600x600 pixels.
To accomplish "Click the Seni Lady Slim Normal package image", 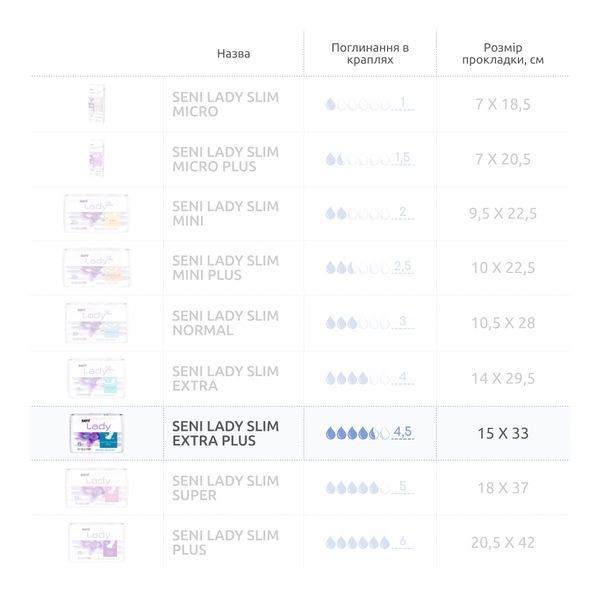I will tap(96, 323).
